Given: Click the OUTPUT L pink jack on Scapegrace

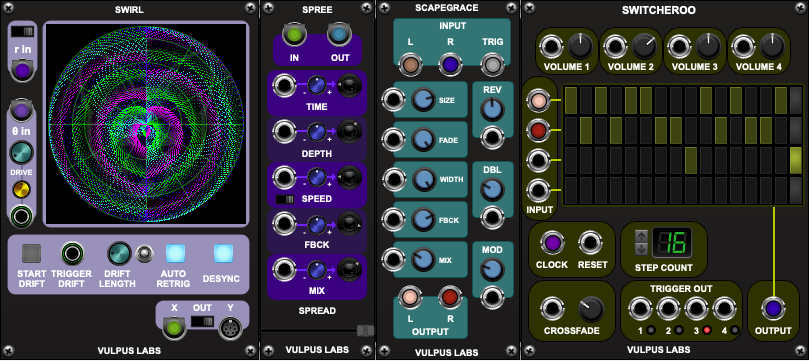Looking at the screenshot, I should [410, 297].
